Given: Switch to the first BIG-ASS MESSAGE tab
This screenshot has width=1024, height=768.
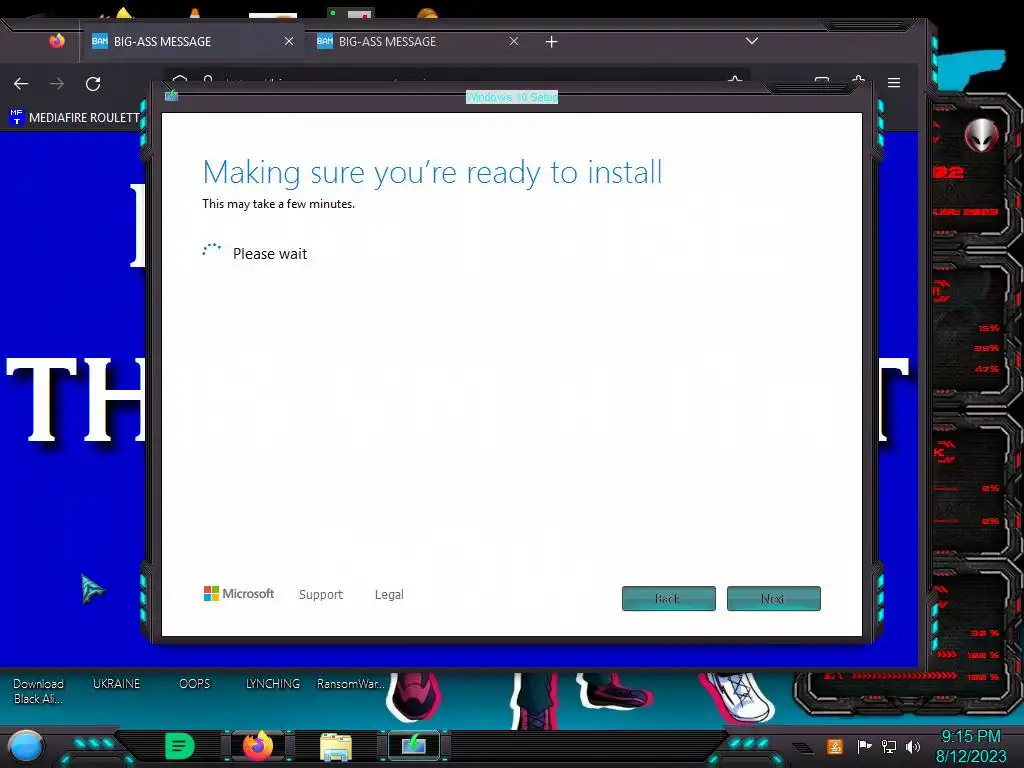Looking at the screenshot, I should pyautogui.click(x=192, y=41).
